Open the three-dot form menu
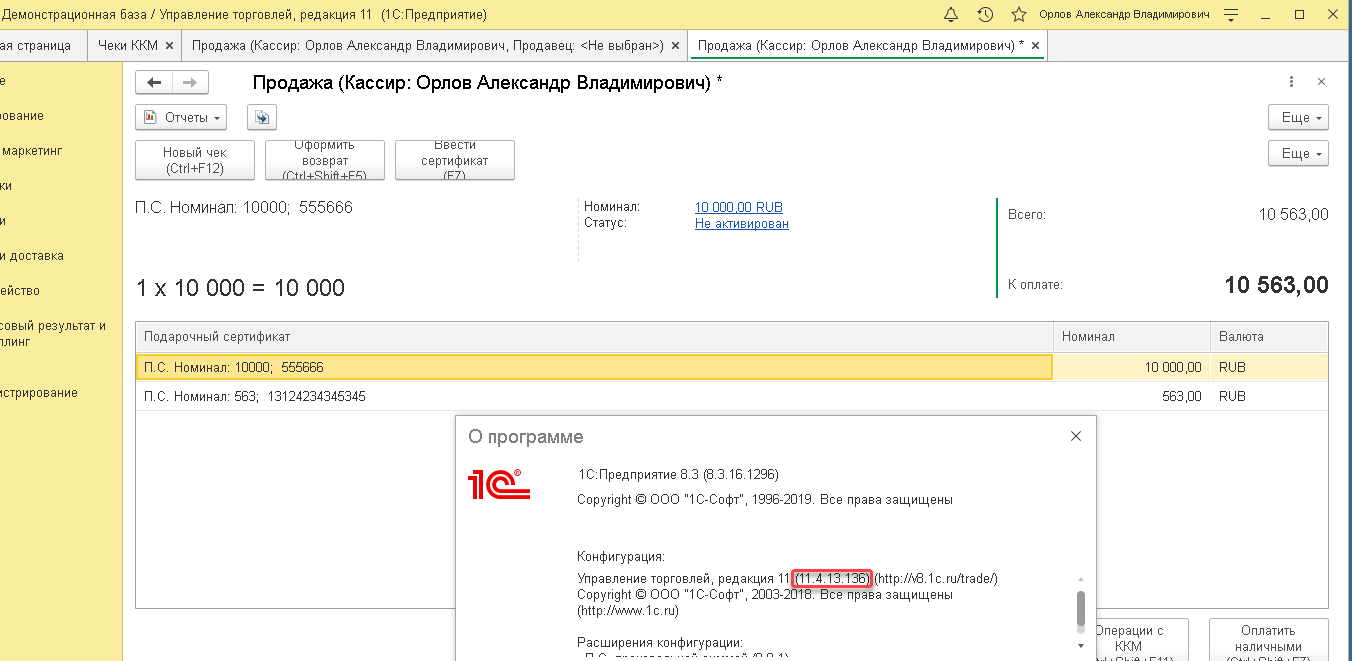This screenshot has height=661, width=1352. (1292, 82)
